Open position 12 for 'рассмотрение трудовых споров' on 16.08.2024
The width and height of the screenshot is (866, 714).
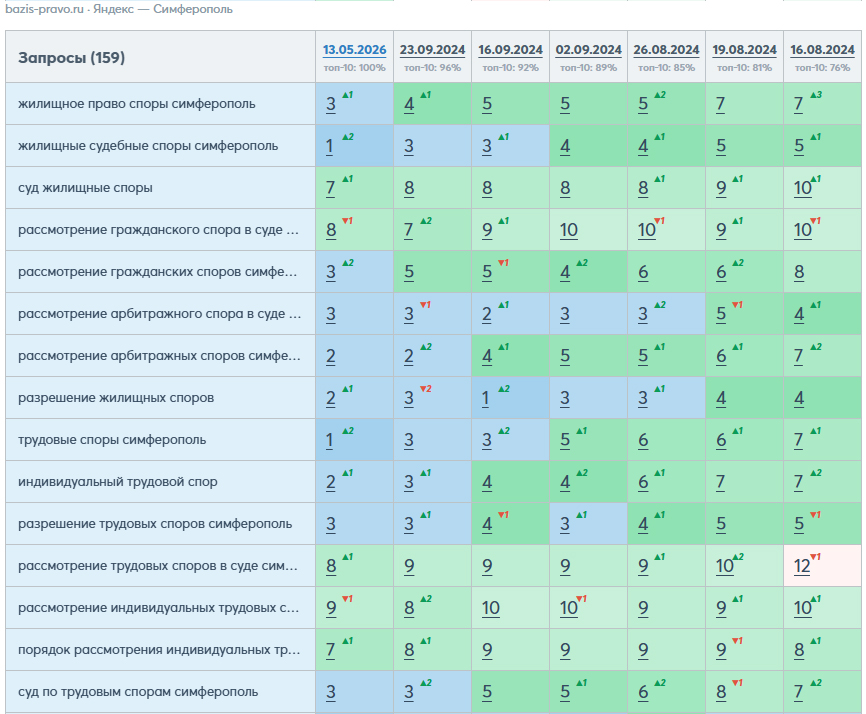click(x=801, y=566)
